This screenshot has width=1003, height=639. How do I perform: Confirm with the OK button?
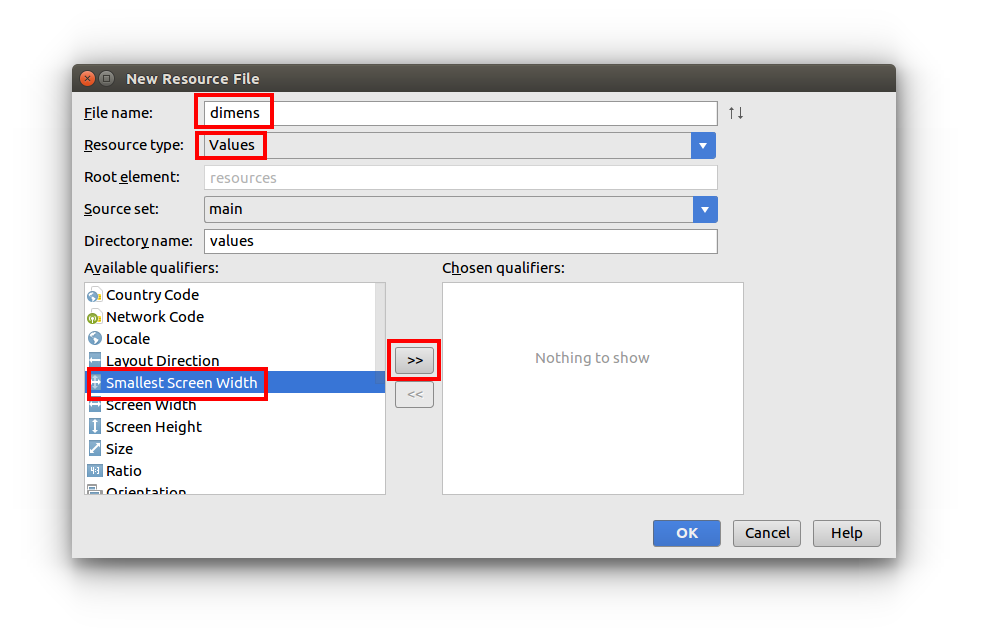tap(686, 533)
